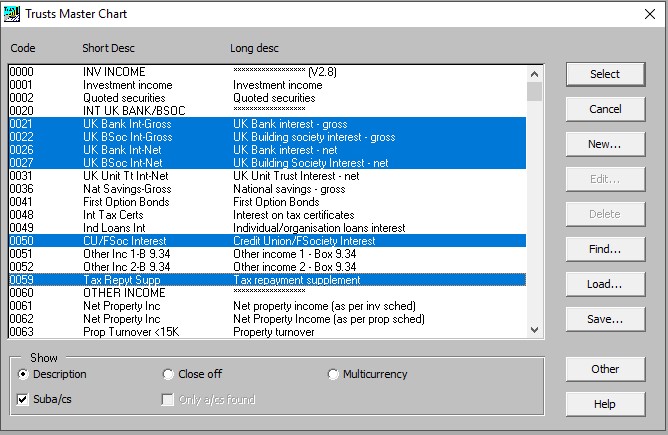Click the Cancel button
The image size is (668, 435).
(605, 109)
